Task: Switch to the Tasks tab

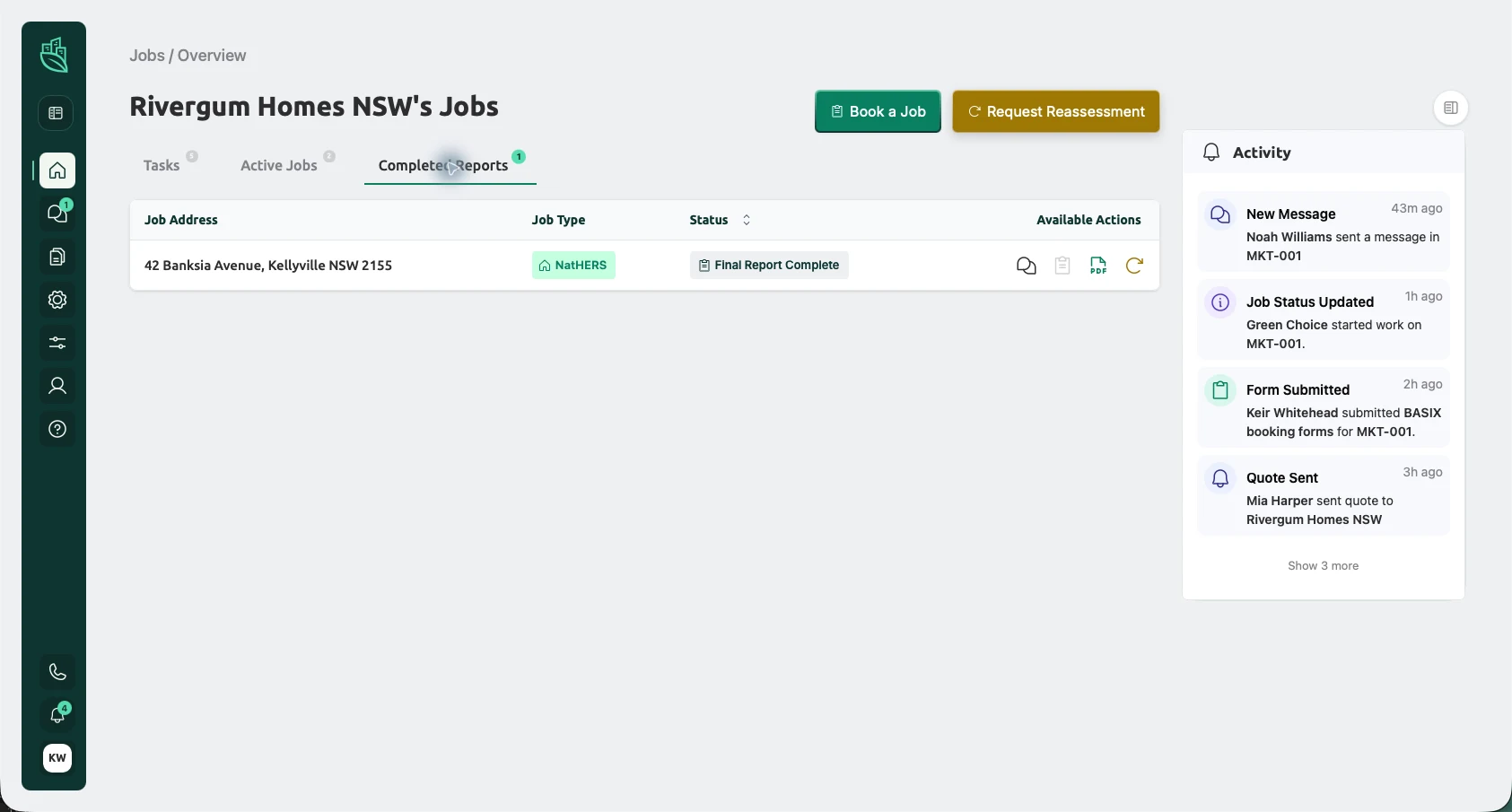Action: 162,165
